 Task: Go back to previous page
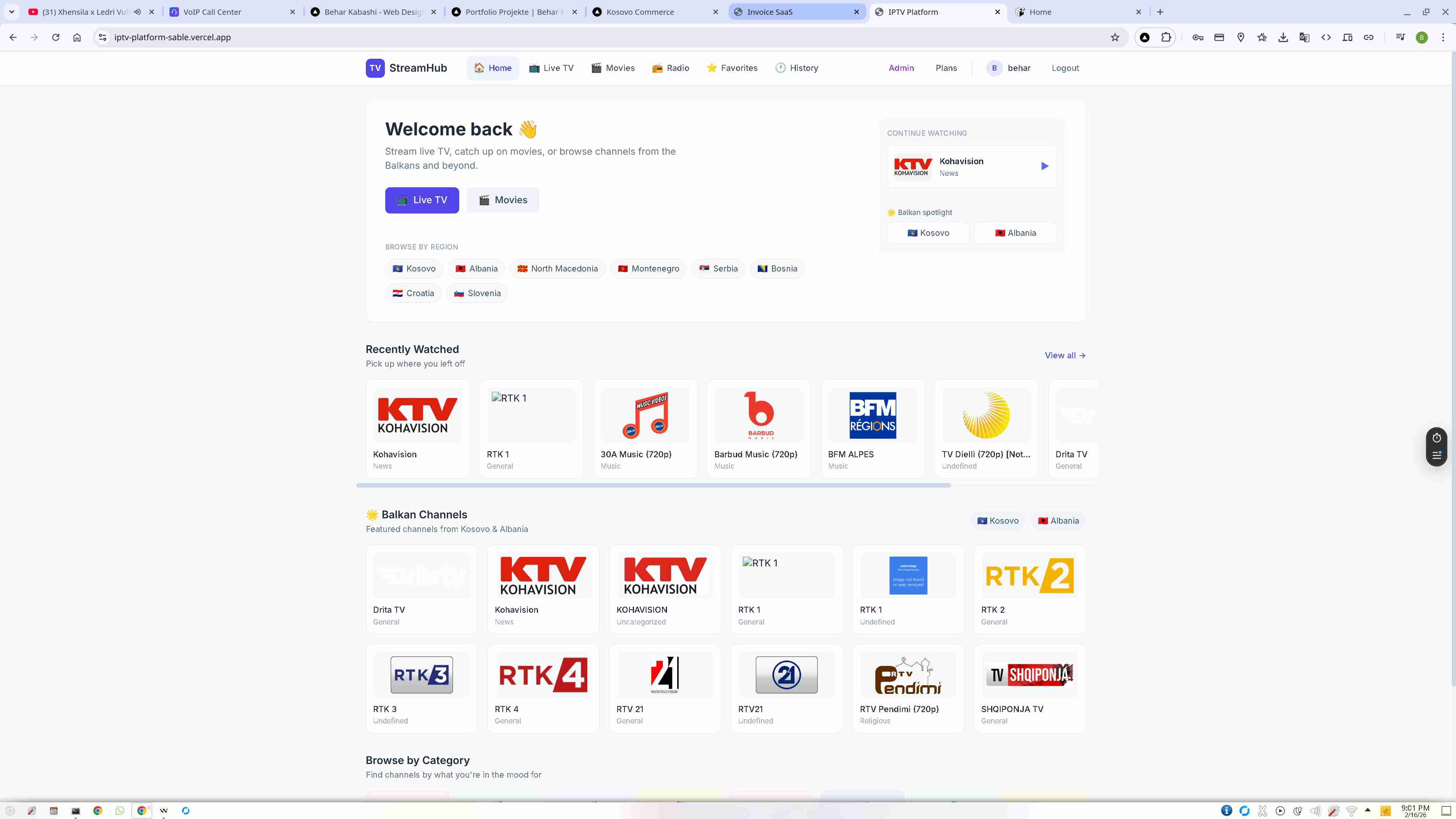click(x=13, y=37)
